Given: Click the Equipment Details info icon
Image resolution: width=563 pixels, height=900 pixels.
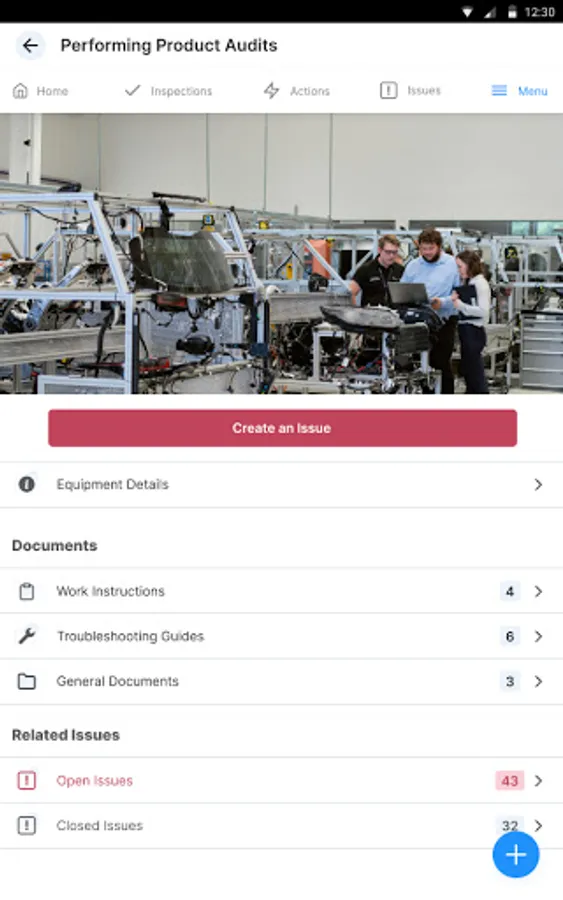Looking at the screenshot, I should click(26, 484).
